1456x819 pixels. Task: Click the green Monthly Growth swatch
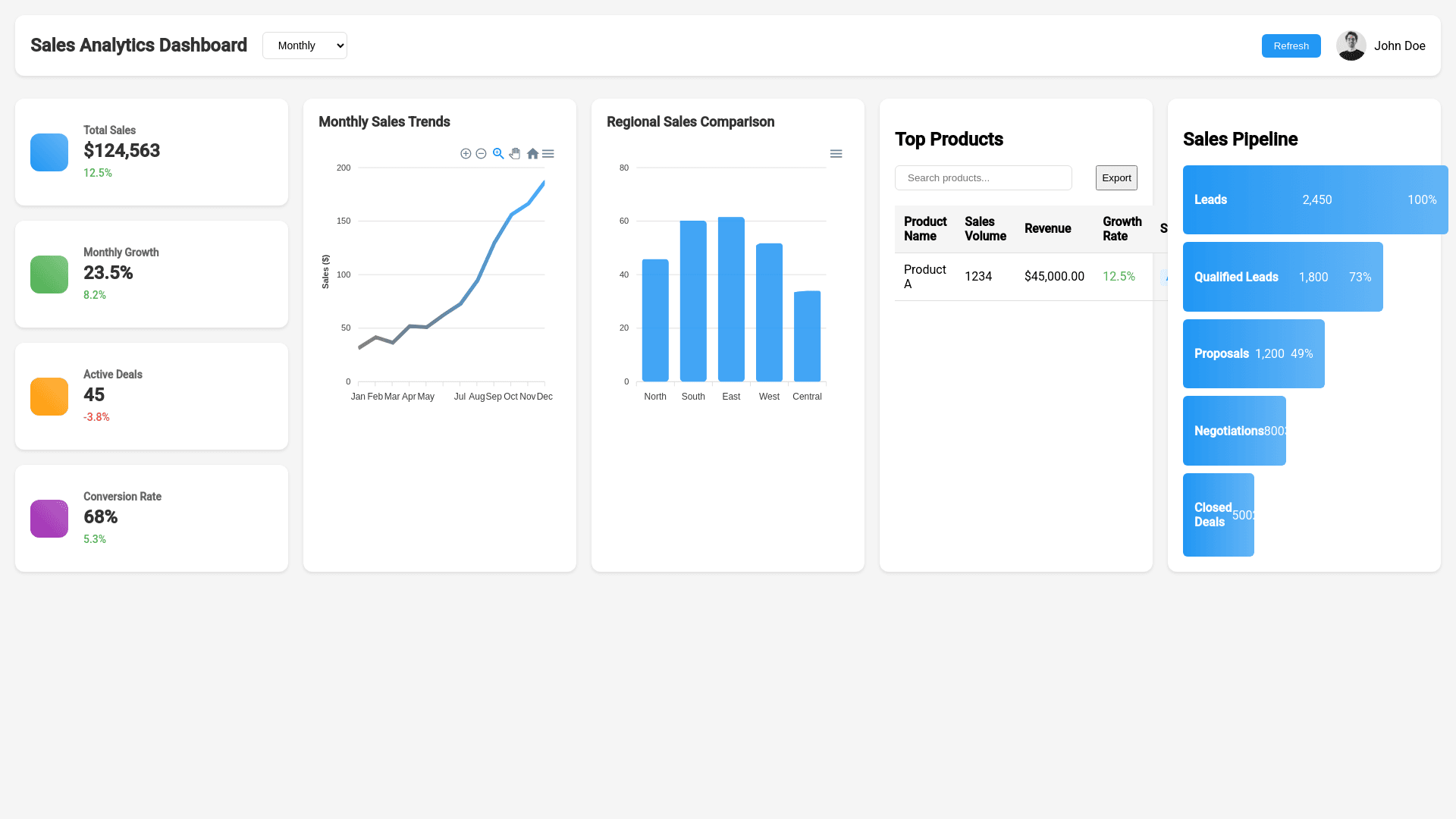coord(49,275)
